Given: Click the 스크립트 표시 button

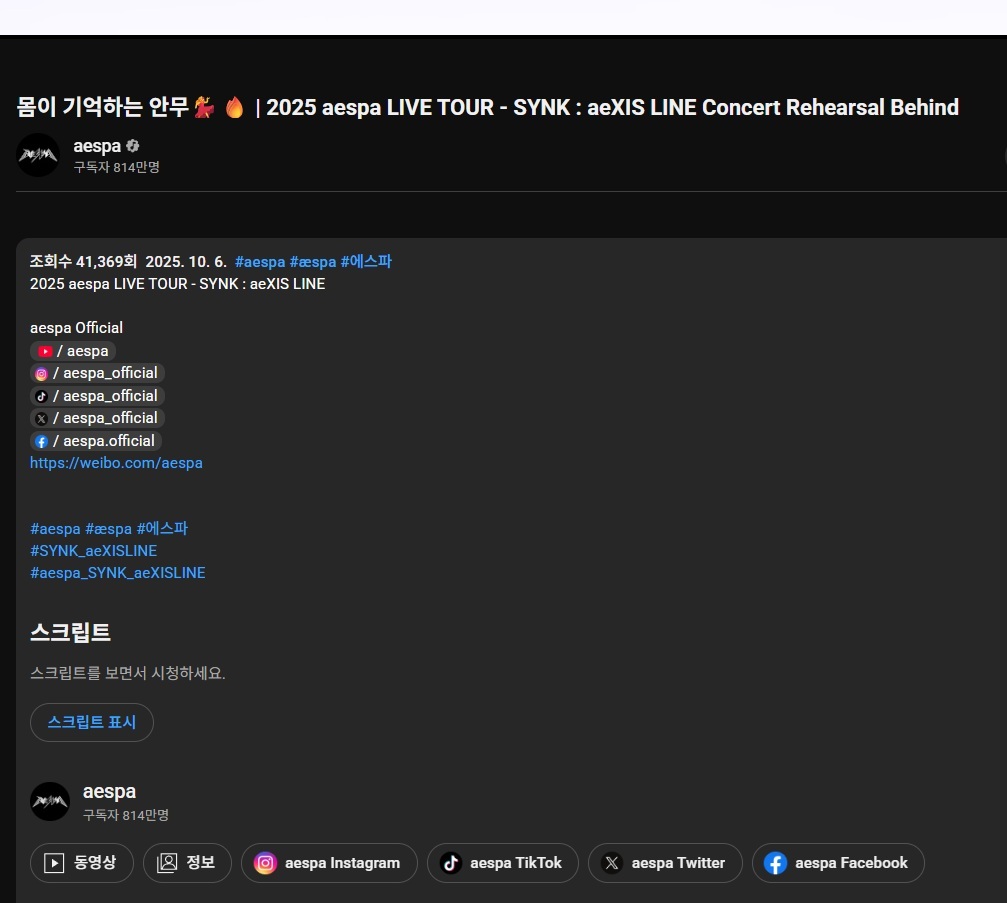Looking at the screenshot, I should pos(91,722).
